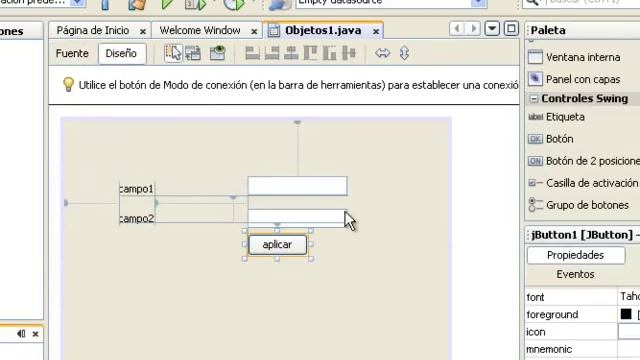Viewport: 640px width, 360px height.
Task: Click the second text field beside campo2
Action: pyautogui.click(x=297, y=217)
